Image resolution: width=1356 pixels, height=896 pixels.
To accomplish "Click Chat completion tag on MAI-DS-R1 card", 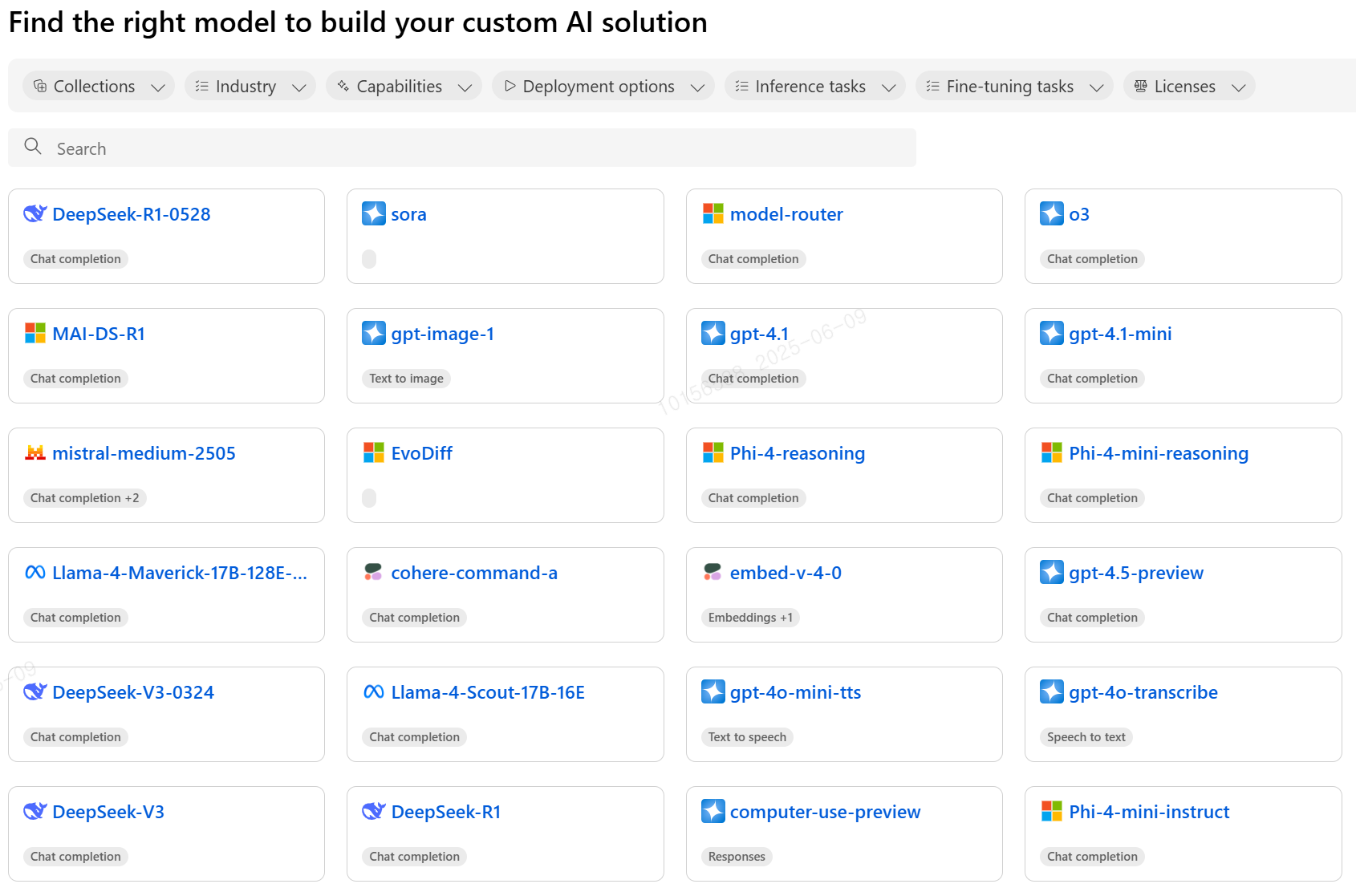I will coord(75,378).
